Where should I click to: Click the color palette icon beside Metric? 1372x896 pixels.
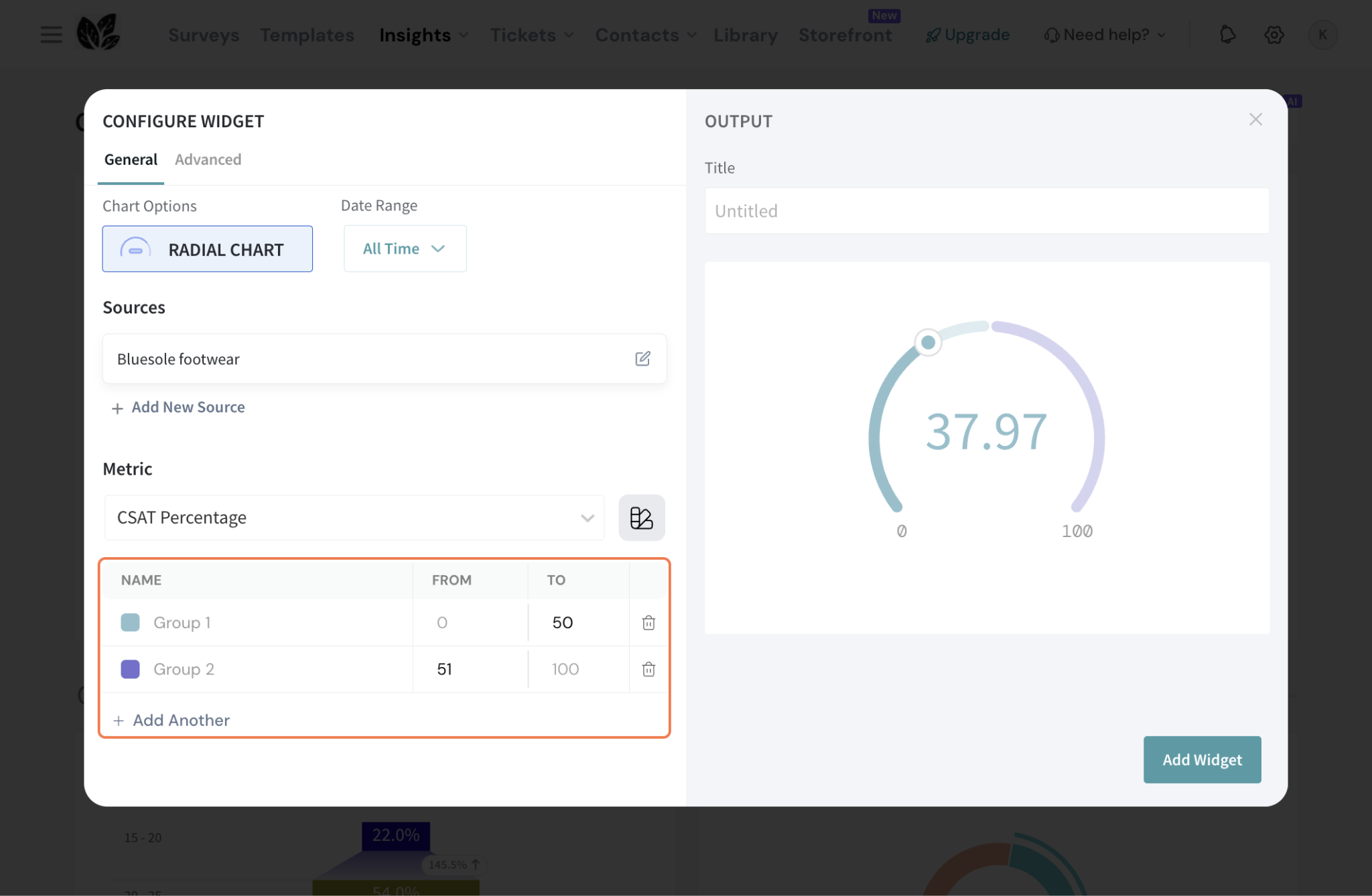pyautogui.click(x=641, y=518)
